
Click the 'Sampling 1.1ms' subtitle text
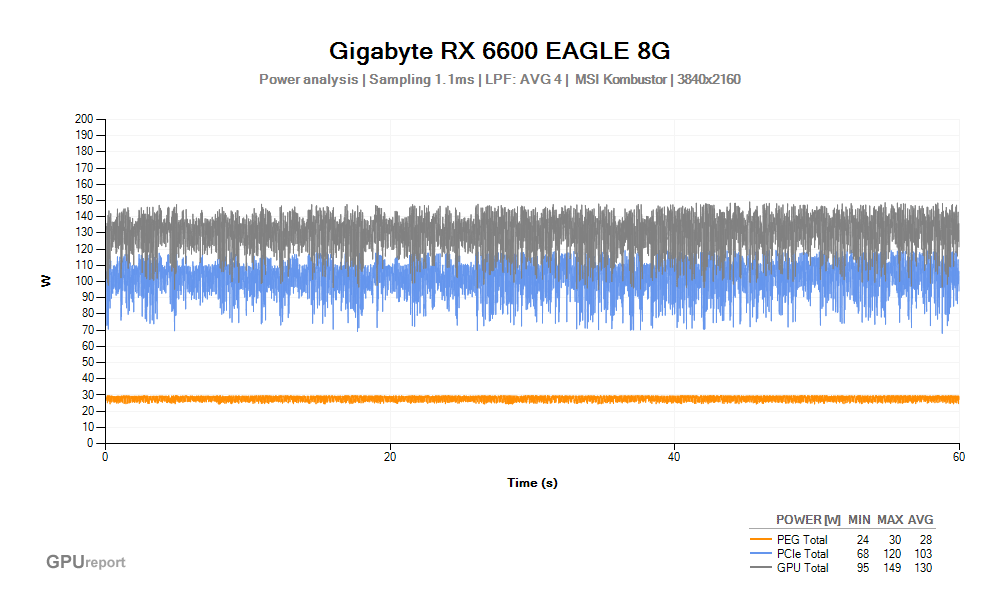click(x=422, y=80)
